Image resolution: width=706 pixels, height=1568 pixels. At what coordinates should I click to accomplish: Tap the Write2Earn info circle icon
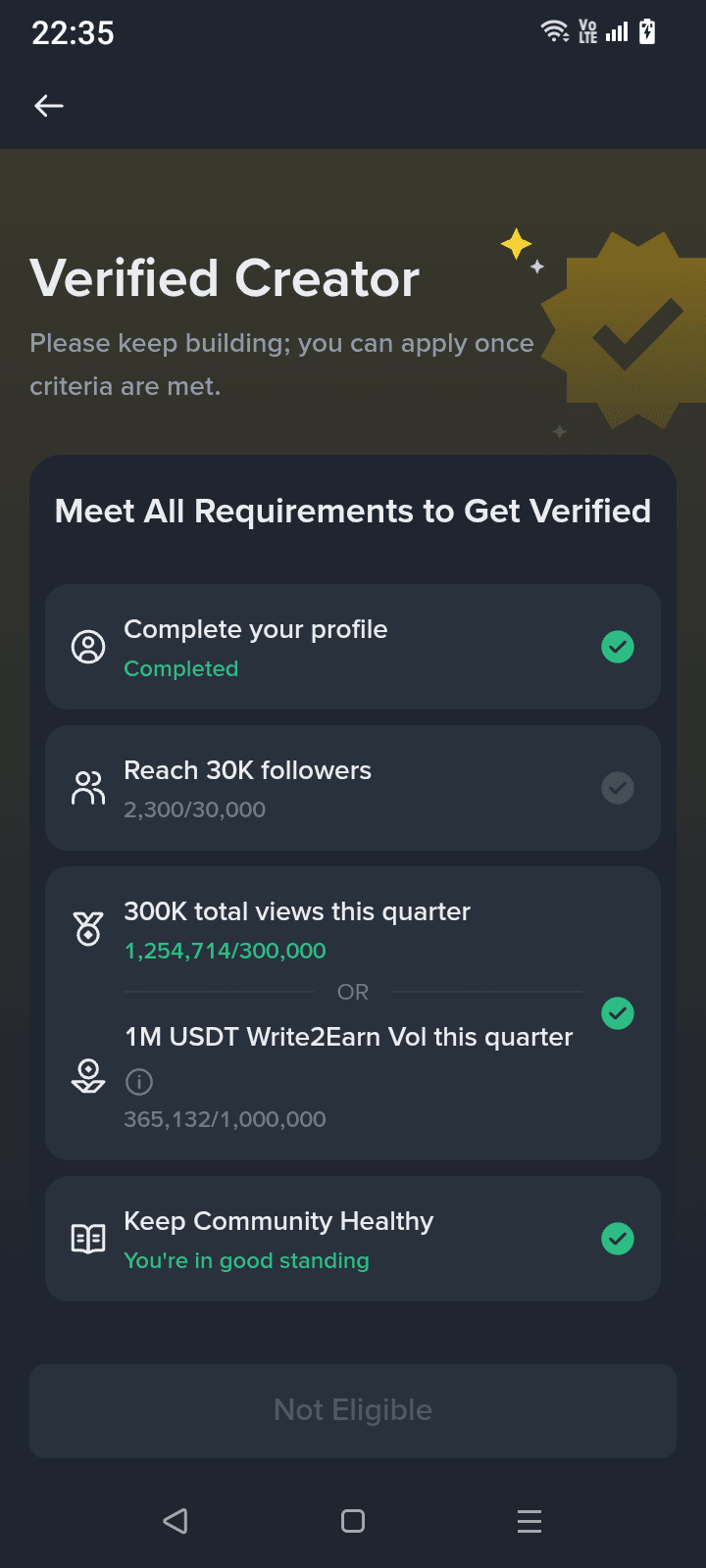139,1082
